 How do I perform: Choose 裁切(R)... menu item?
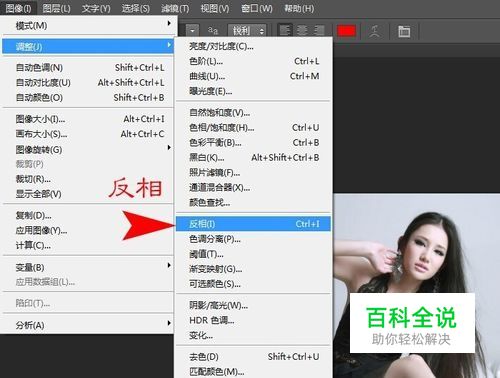(x=88, y=179)
